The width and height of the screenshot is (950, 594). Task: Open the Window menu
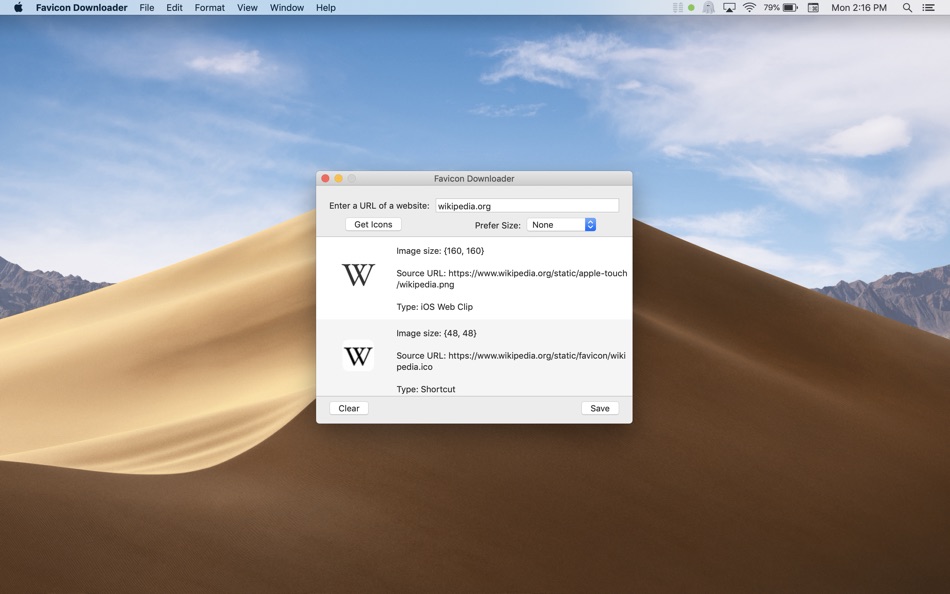[287, 7]
